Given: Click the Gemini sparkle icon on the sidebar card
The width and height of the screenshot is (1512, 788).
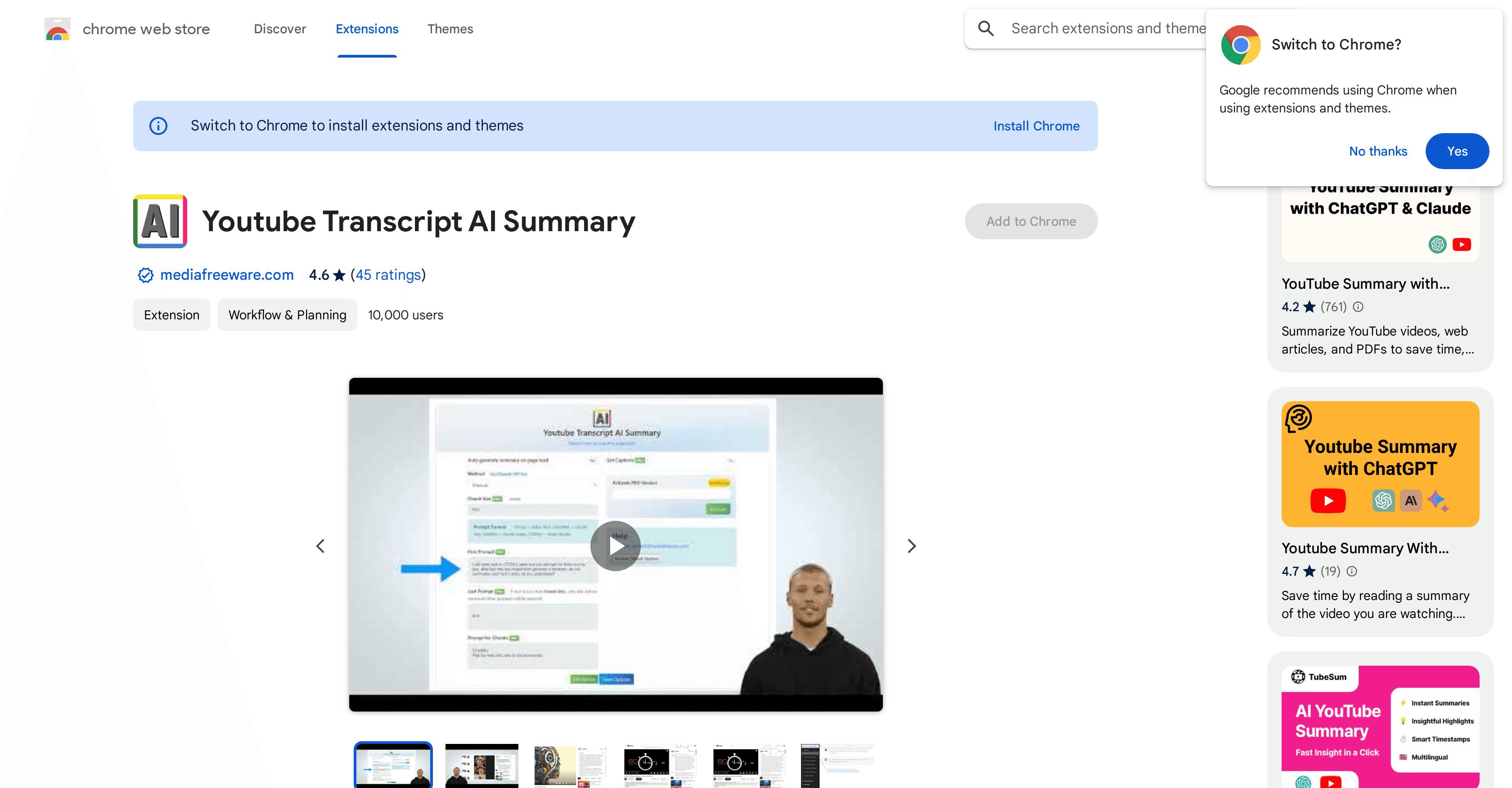Looking at the screenshot, I should [x=1439, y=501].
